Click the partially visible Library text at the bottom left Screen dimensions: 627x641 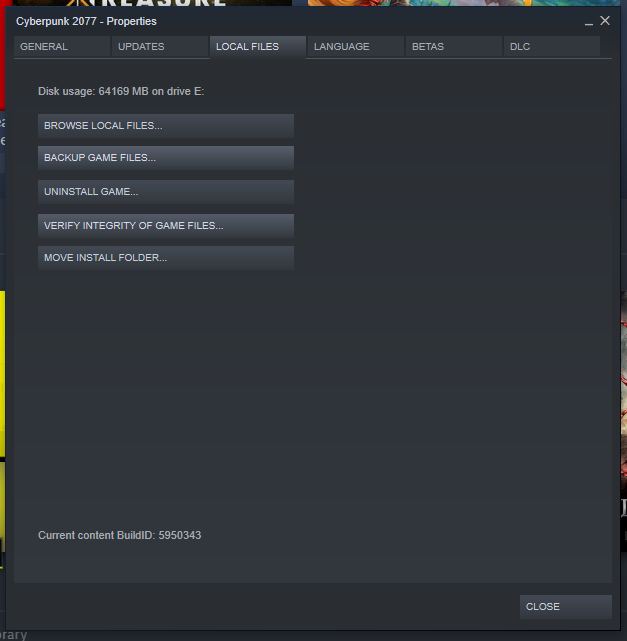coord(13,635)
